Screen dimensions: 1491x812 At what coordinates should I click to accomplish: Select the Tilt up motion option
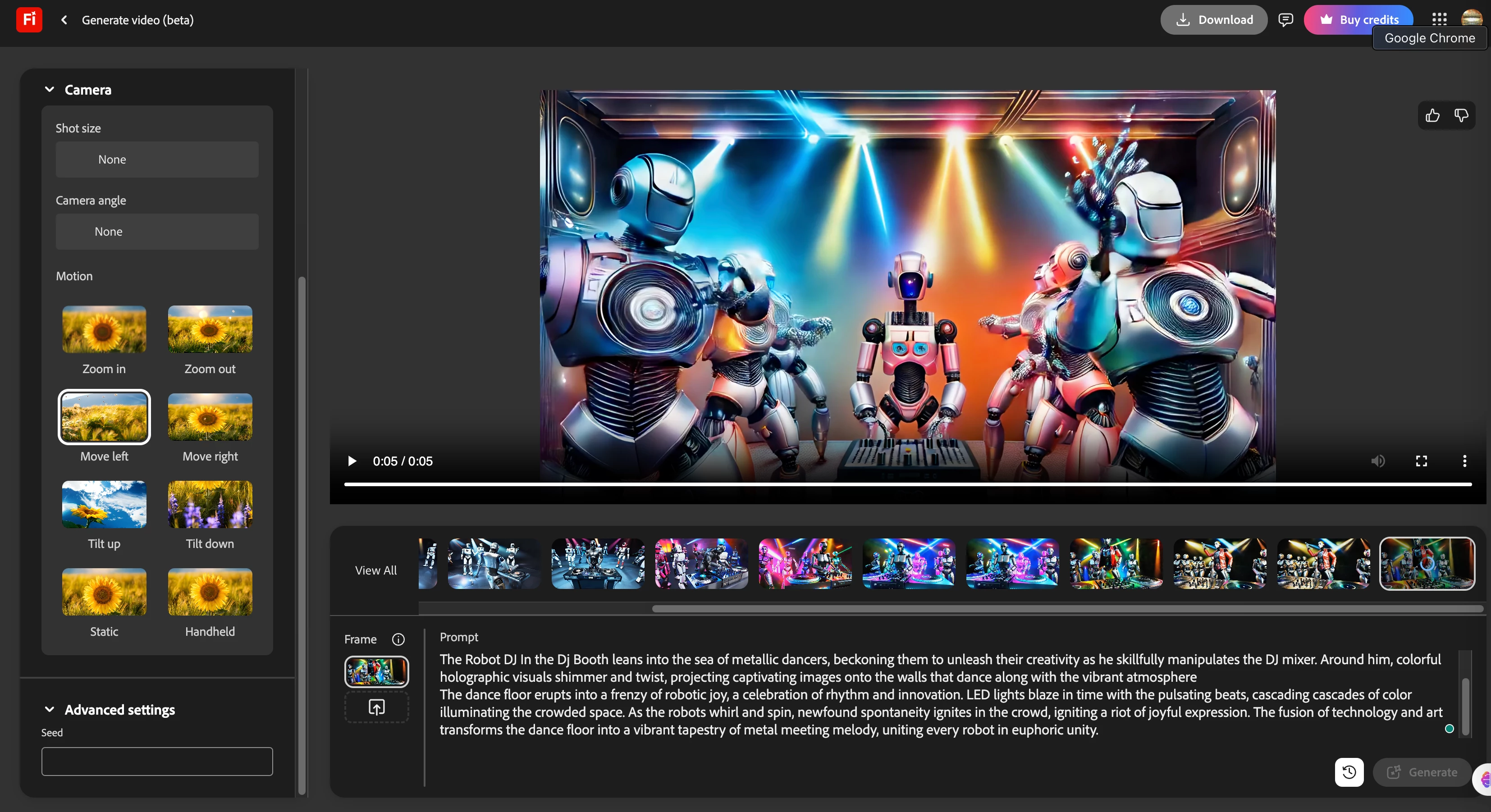tap(104, 505)
